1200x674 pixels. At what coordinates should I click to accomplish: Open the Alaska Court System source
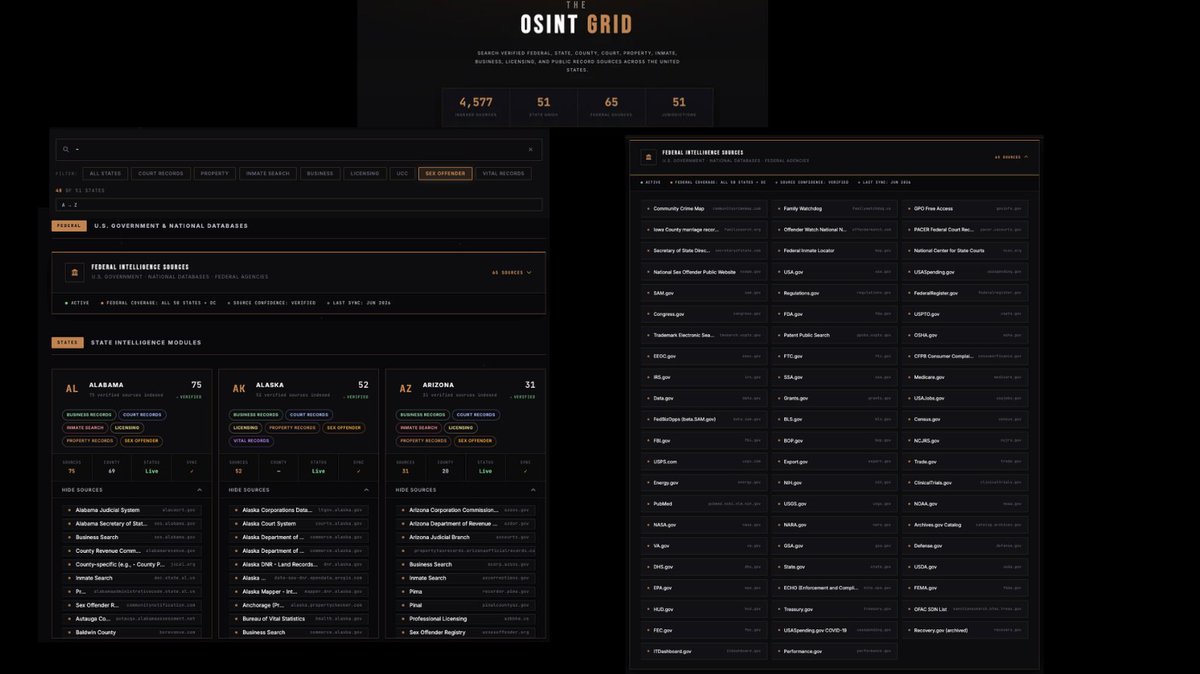click(x=299, y=523)
